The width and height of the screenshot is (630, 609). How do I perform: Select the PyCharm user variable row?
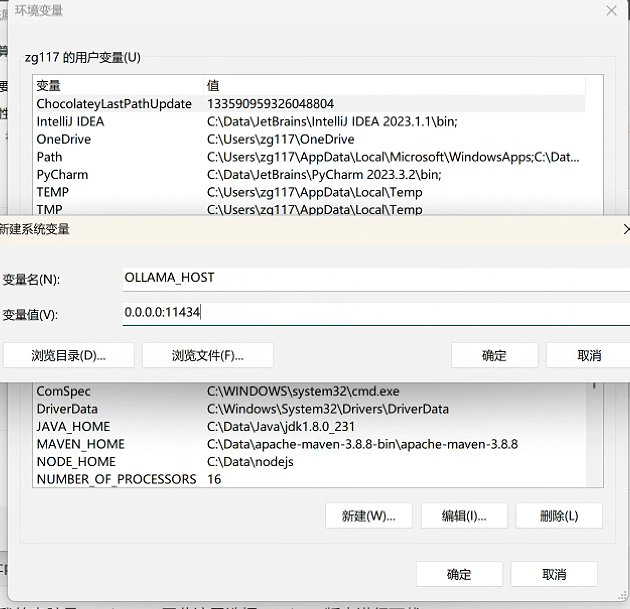click(x=62, y=175)
